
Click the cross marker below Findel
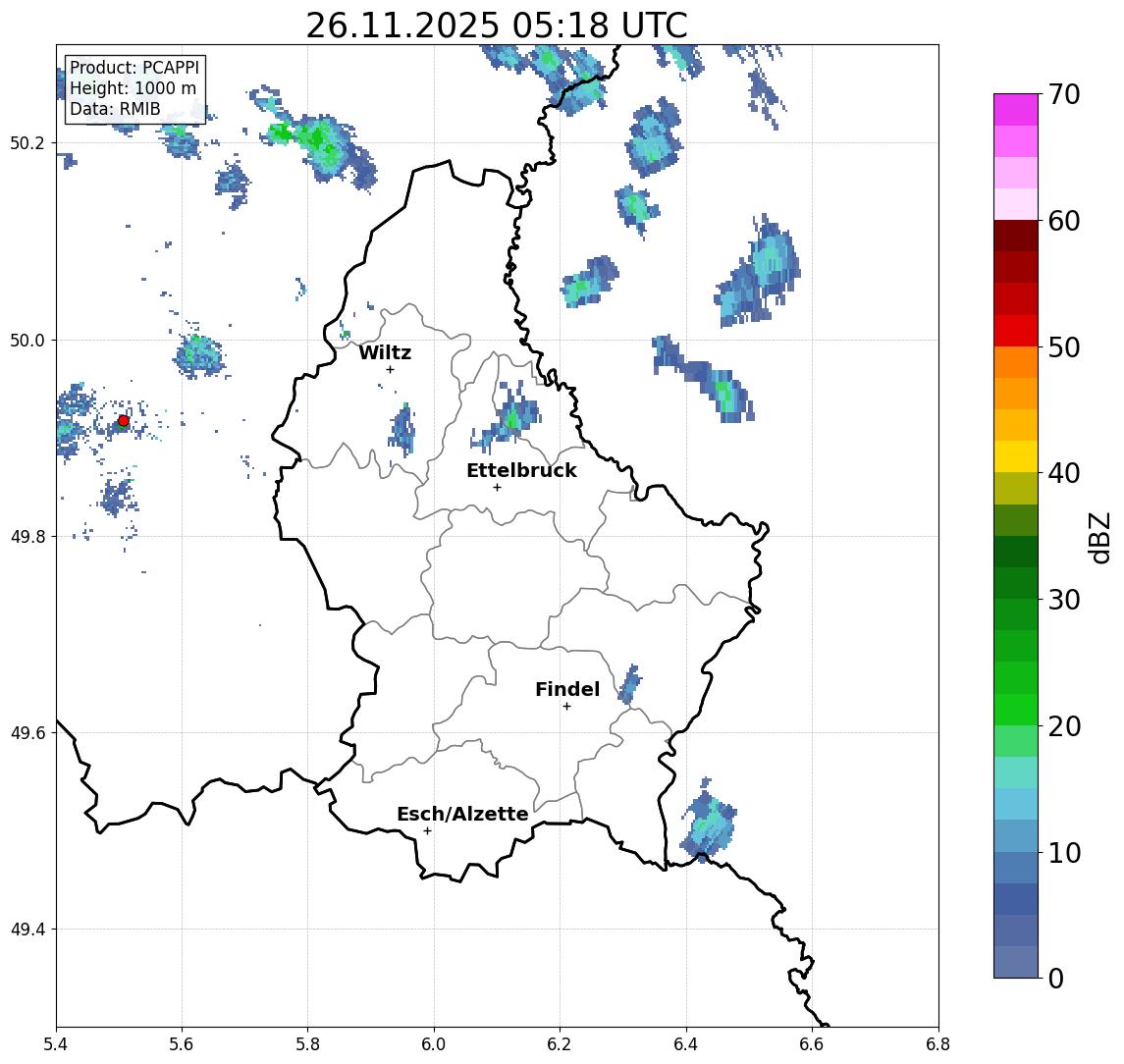tap(566, 707)
